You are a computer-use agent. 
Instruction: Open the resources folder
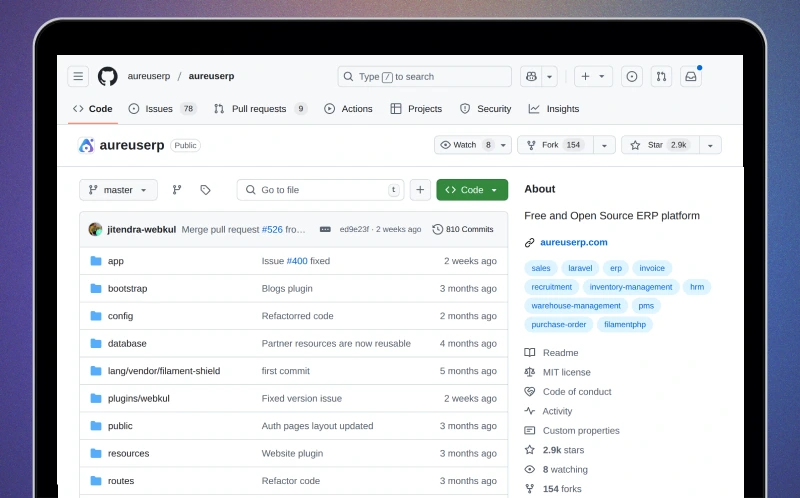129,454
